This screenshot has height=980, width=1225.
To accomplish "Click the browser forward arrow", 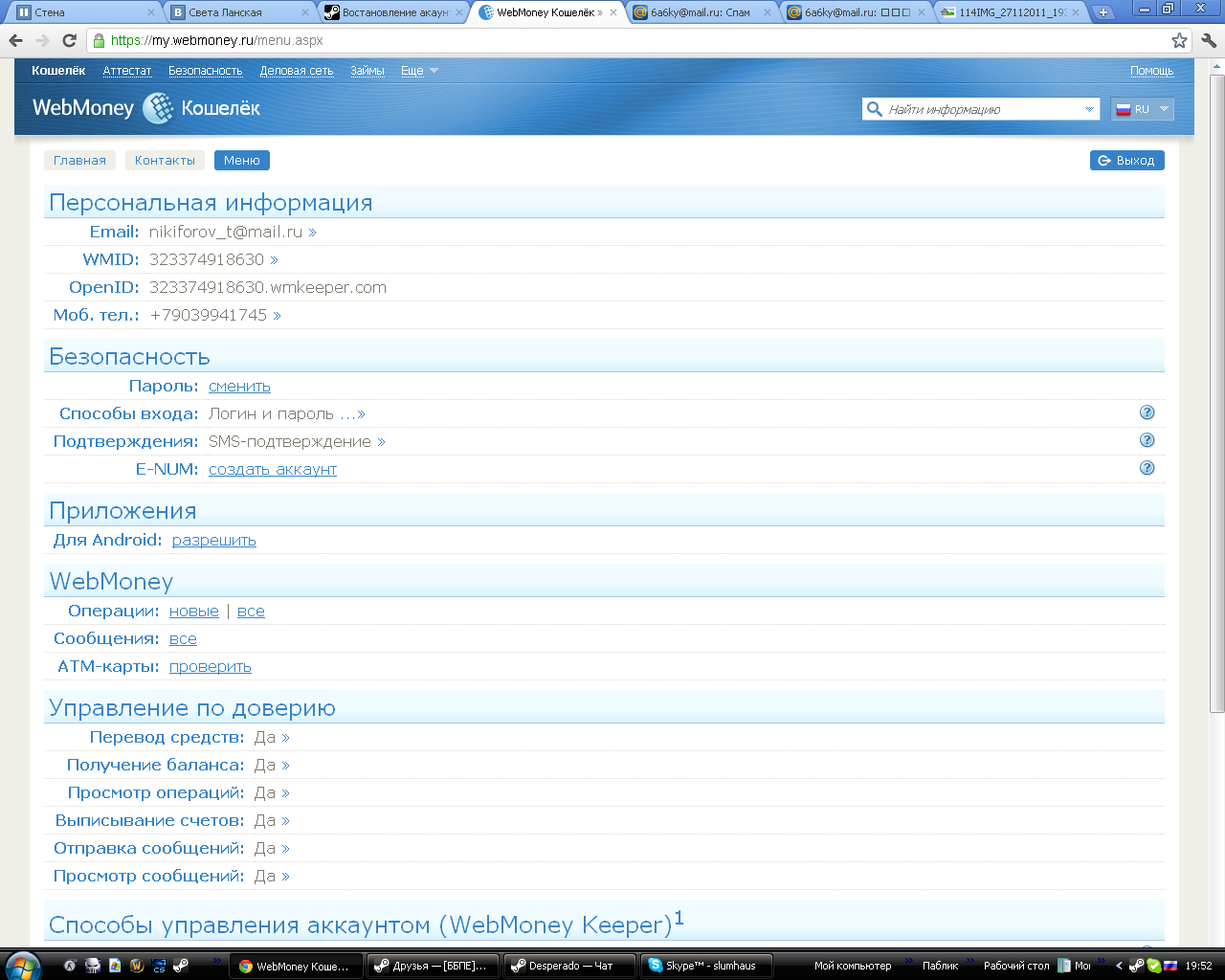I will click(42, 40).
